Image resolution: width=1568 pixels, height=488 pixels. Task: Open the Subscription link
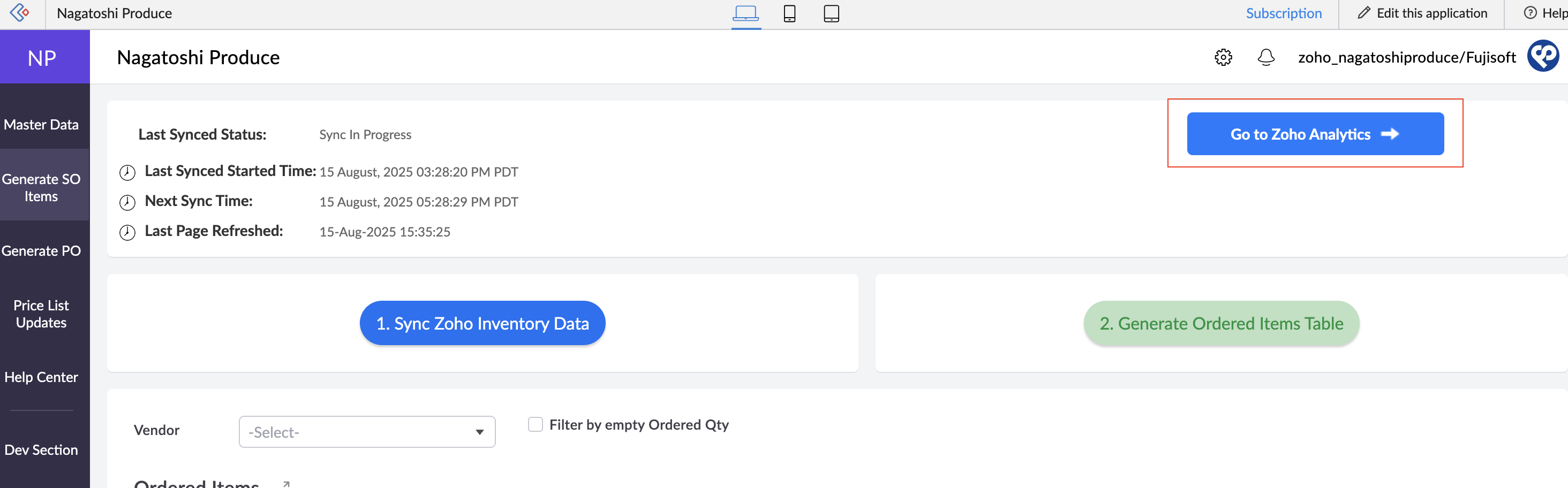tap(1283, 13)
